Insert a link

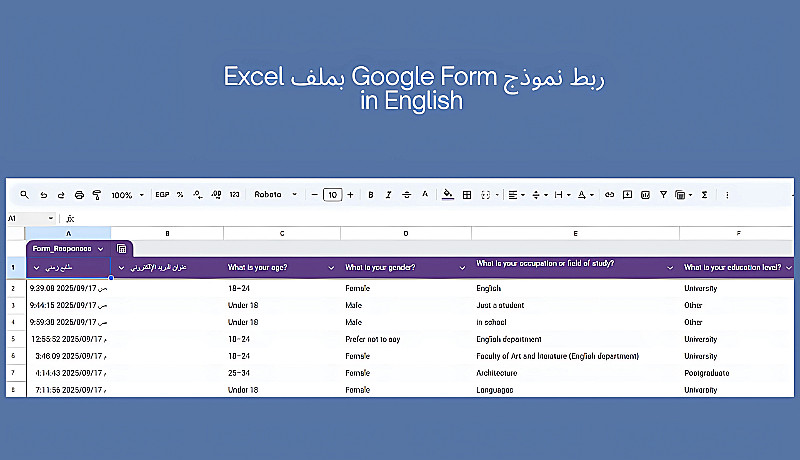pyautogui.click(x=609, y=195)
